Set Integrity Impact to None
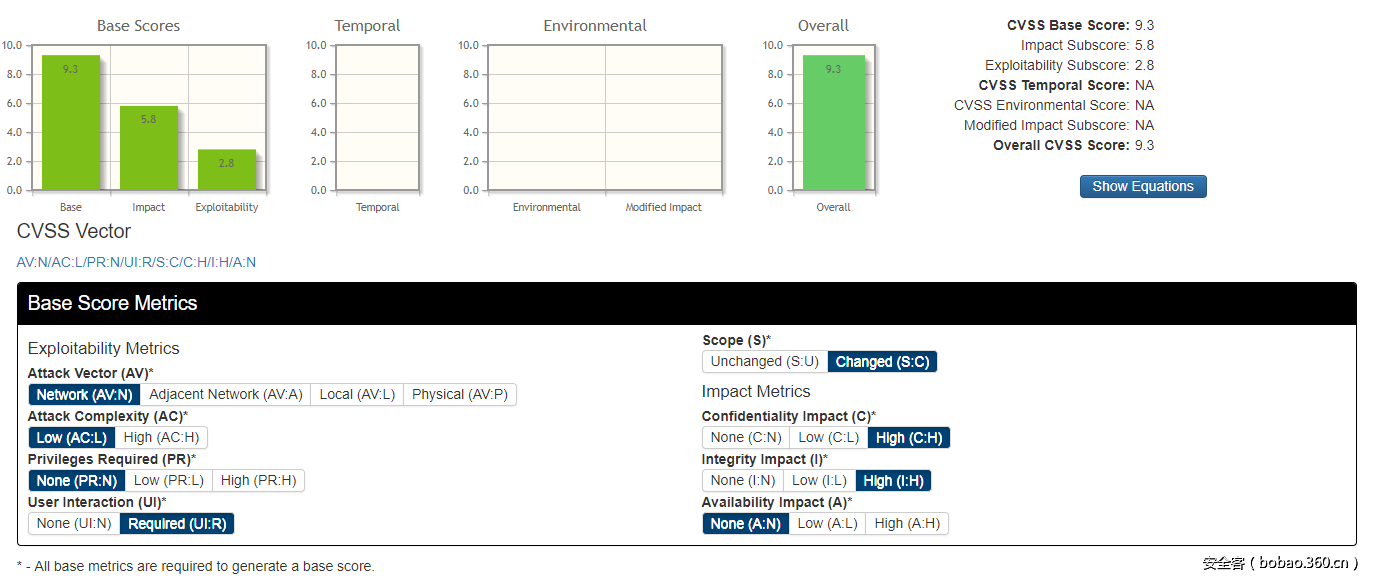This screenshot has width=1373, height=581. [742, 480]
